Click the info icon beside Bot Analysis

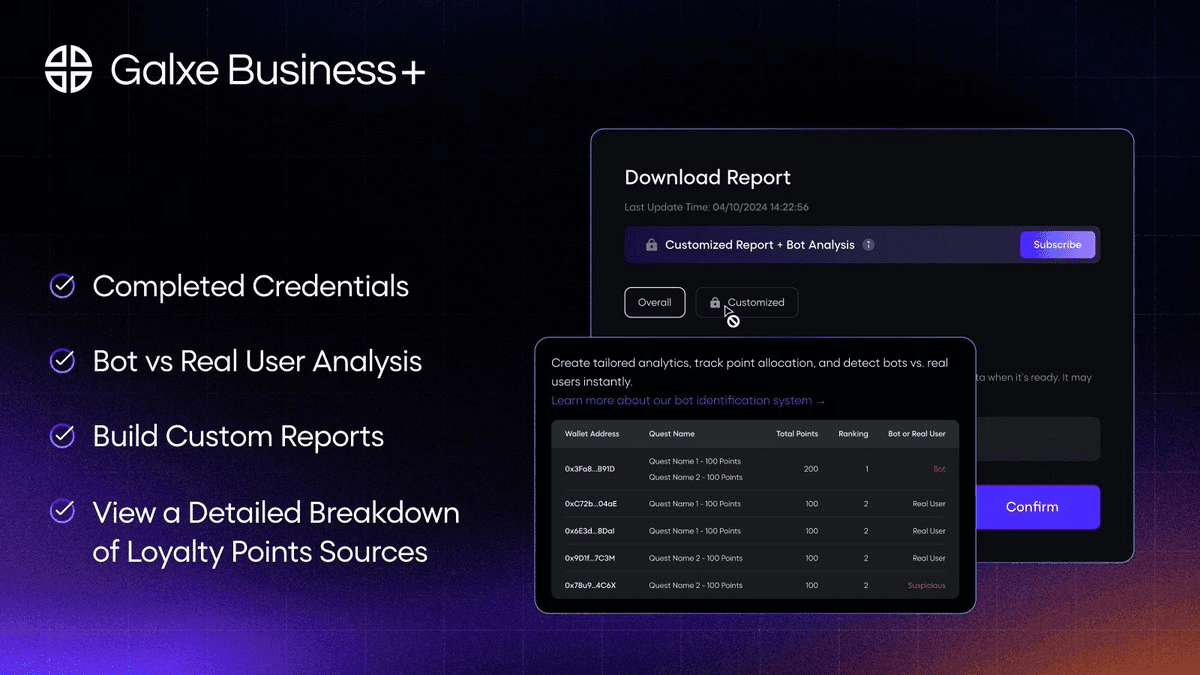click(868, 244)
